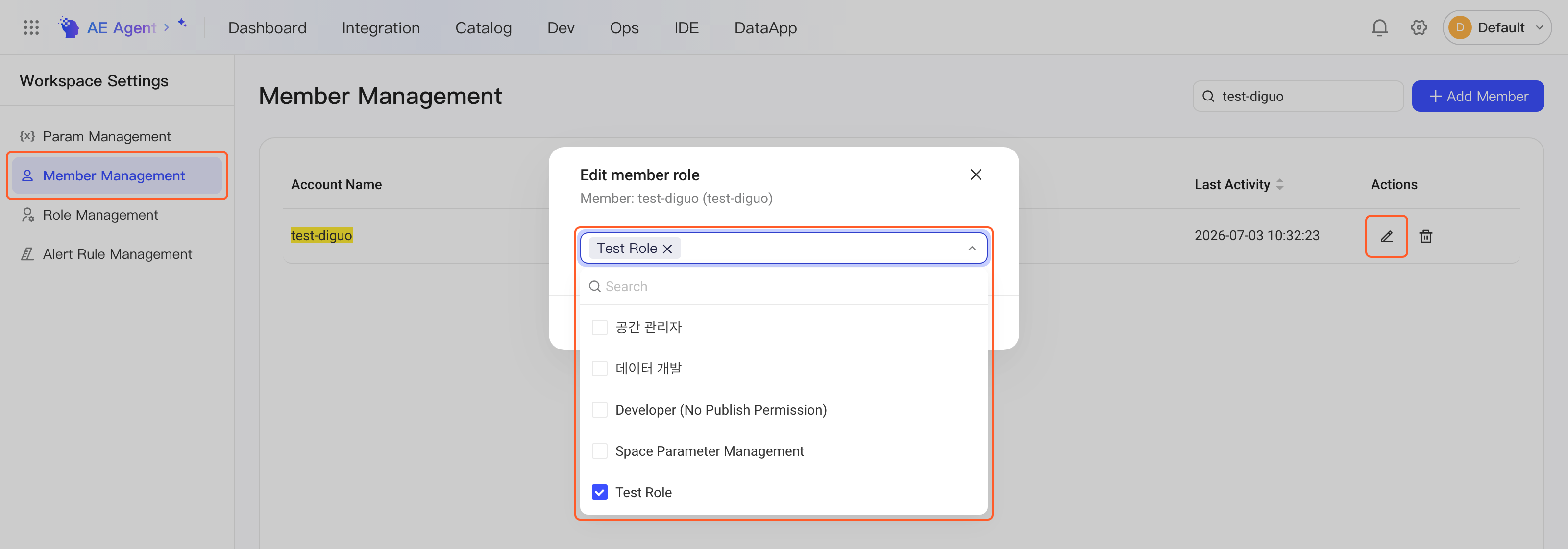Click the sparkle AI icon beside AE Agent
This screenshot has width=1568, height=549.
(182, 23)
